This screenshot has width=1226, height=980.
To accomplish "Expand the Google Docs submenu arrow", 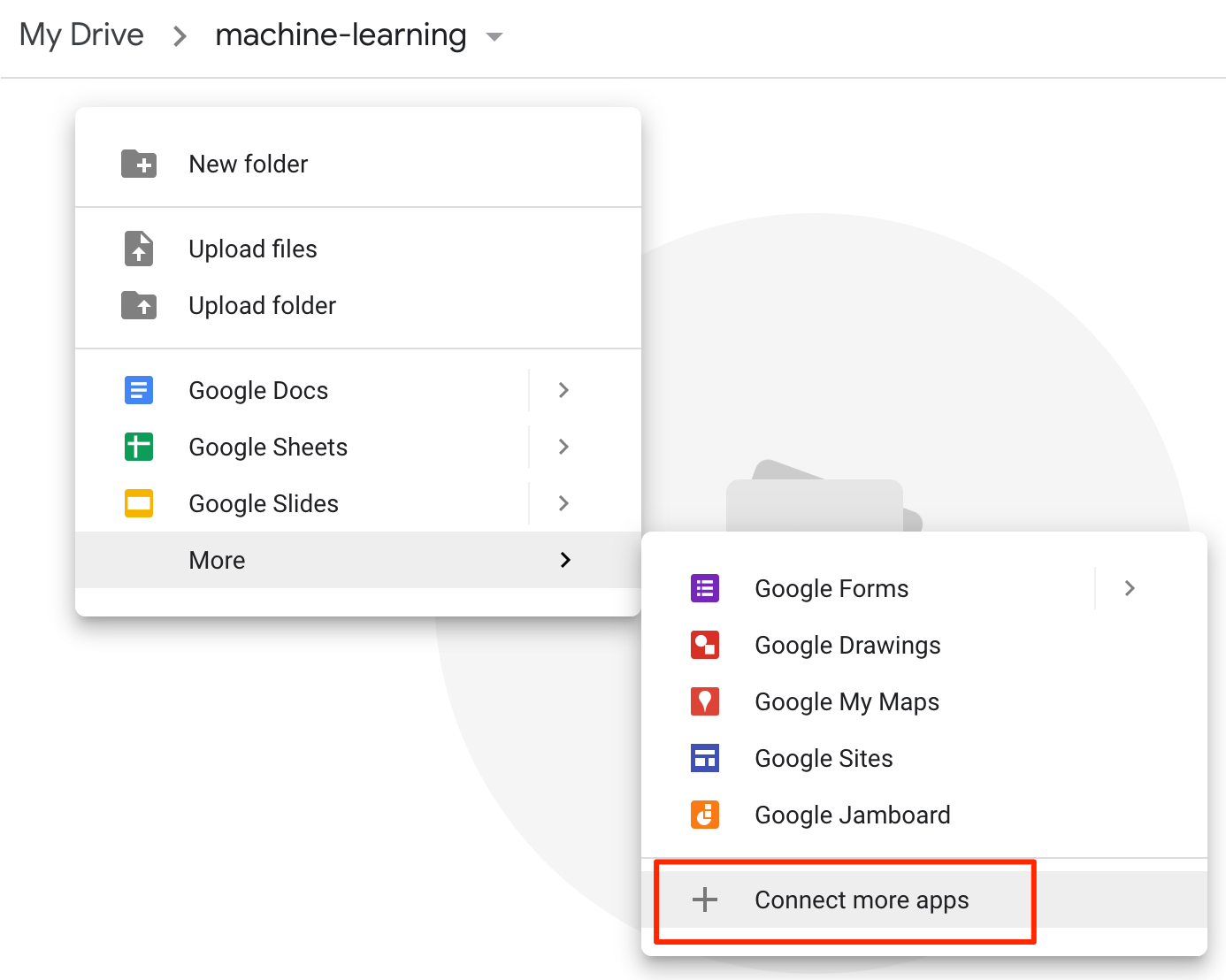I will click(x=563, y=390).
